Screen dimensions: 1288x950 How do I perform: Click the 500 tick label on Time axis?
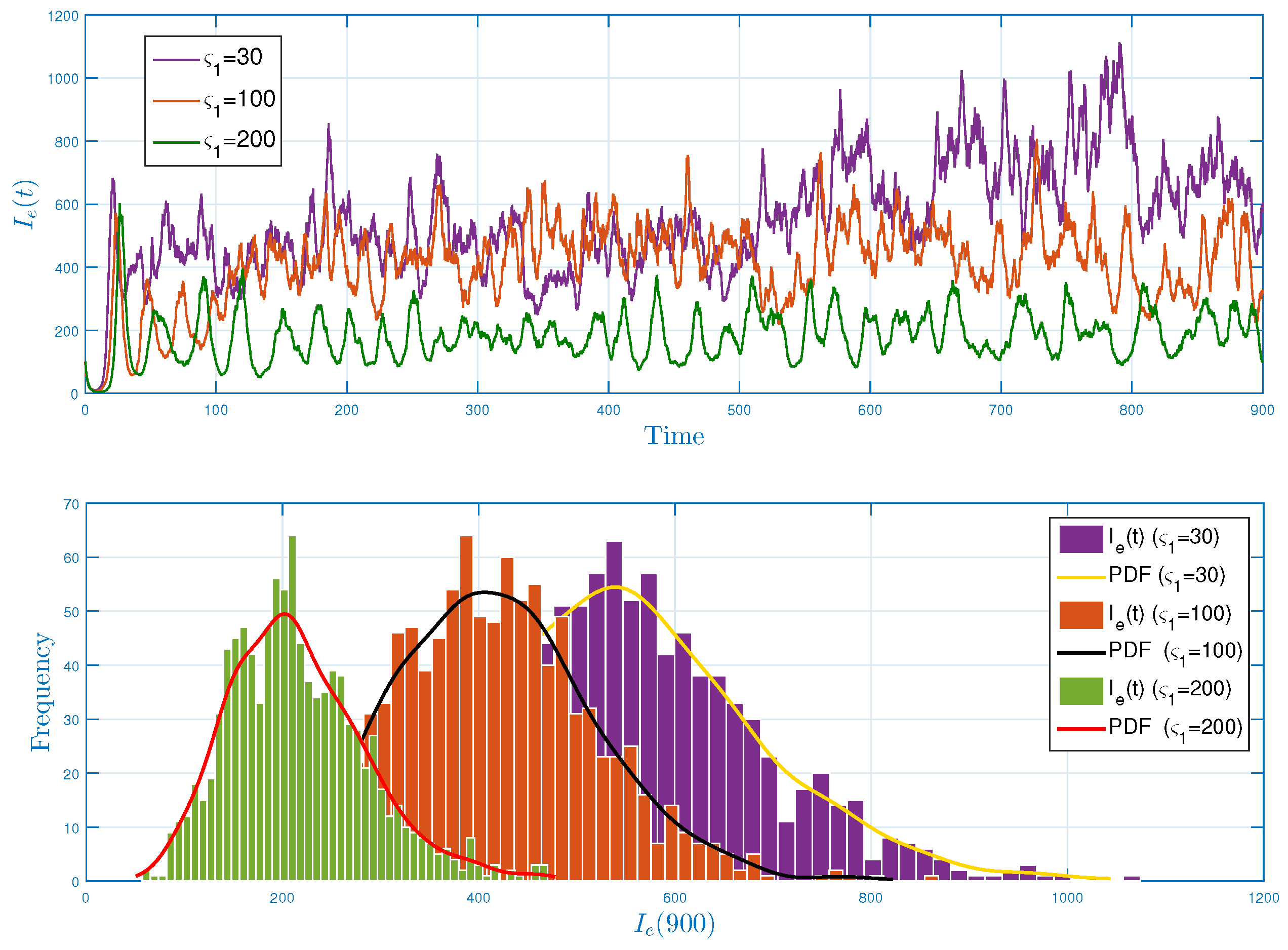coord(739,410)
